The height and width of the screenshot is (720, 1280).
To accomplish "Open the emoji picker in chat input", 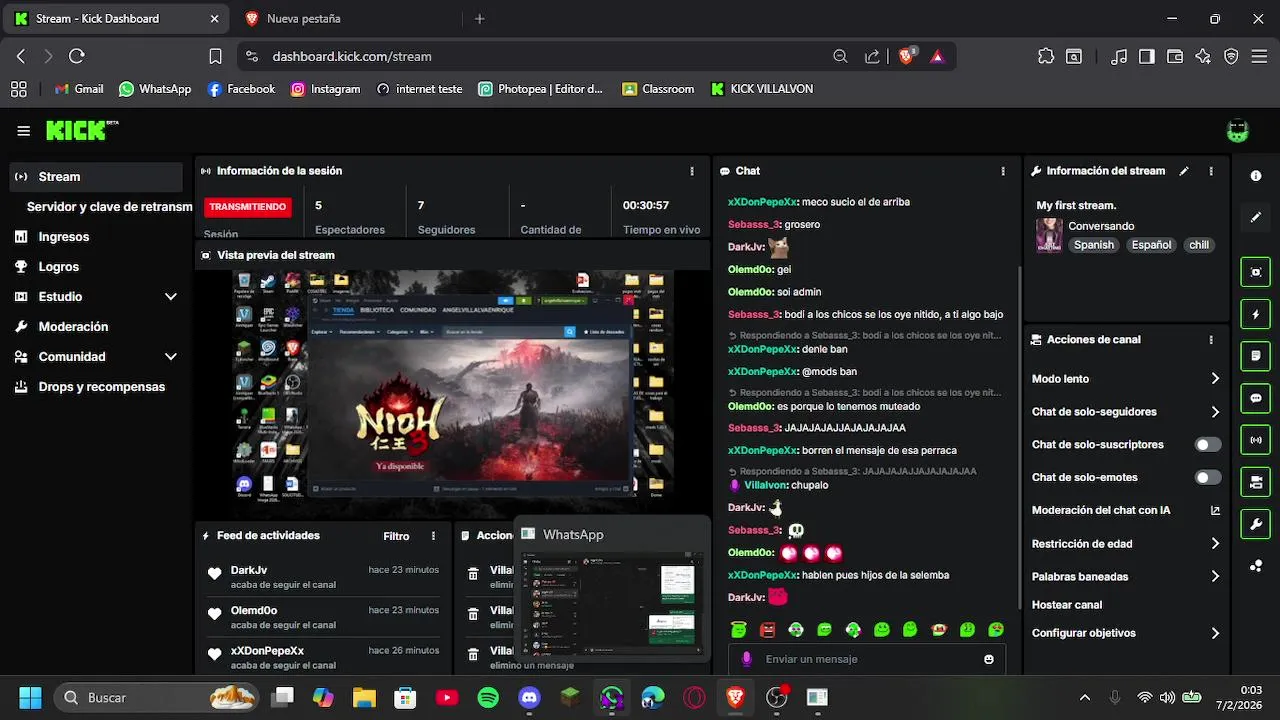I will [x=989, y=659].
